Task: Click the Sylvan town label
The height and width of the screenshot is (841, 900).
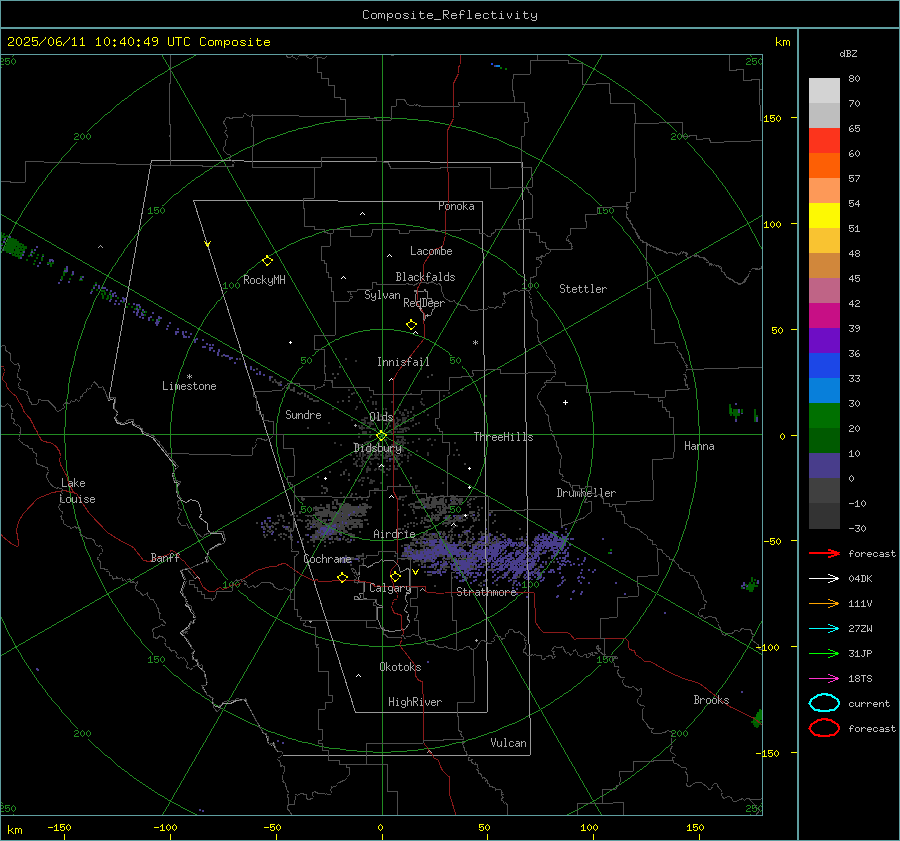Action: coord(382,295)
